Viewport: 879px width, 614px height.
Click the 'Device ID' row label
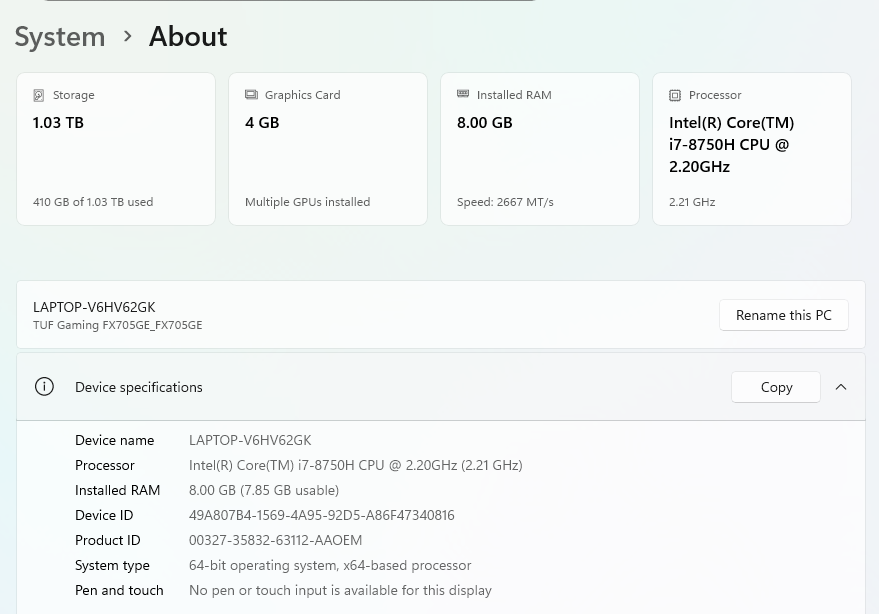point(104,515)
